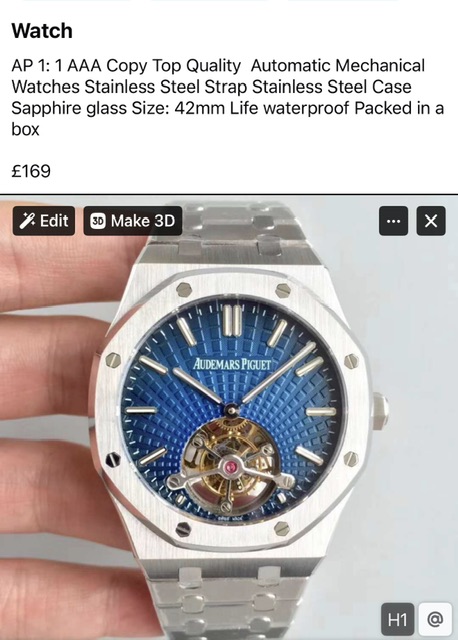Toggle the H1 heading format button

coord(397,620)
